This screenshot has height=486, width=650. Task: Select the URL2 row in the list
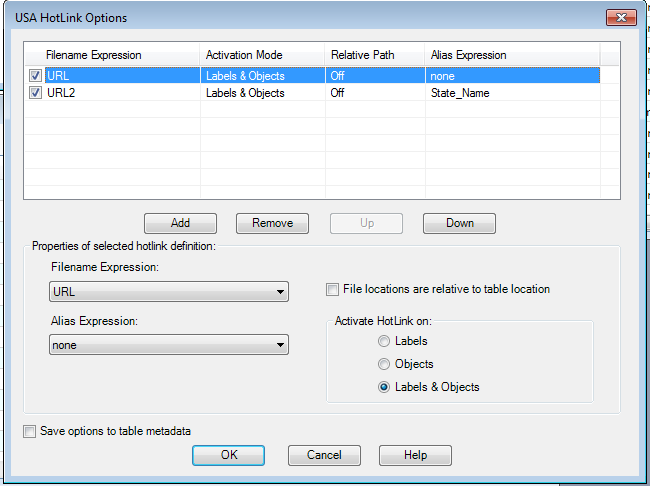pyautogui.click(x=313, y=92)
